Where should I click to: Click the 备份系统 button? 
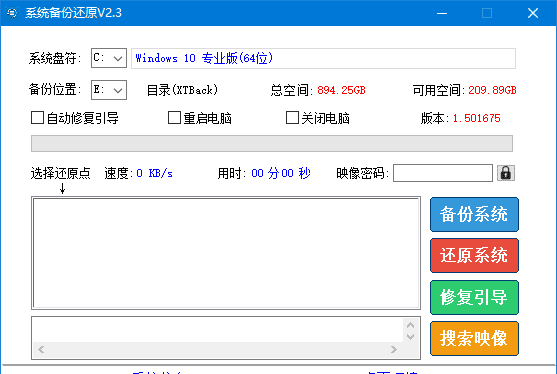tap(474, 215)
